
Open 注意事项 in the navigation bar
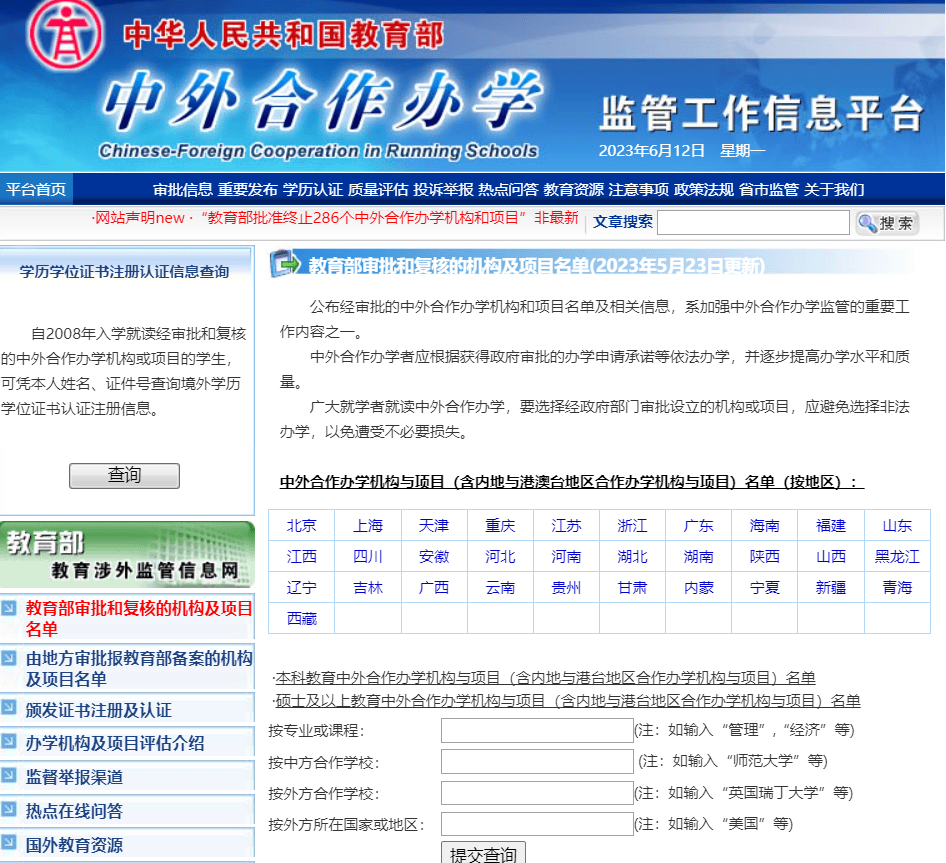click(639, 189)
